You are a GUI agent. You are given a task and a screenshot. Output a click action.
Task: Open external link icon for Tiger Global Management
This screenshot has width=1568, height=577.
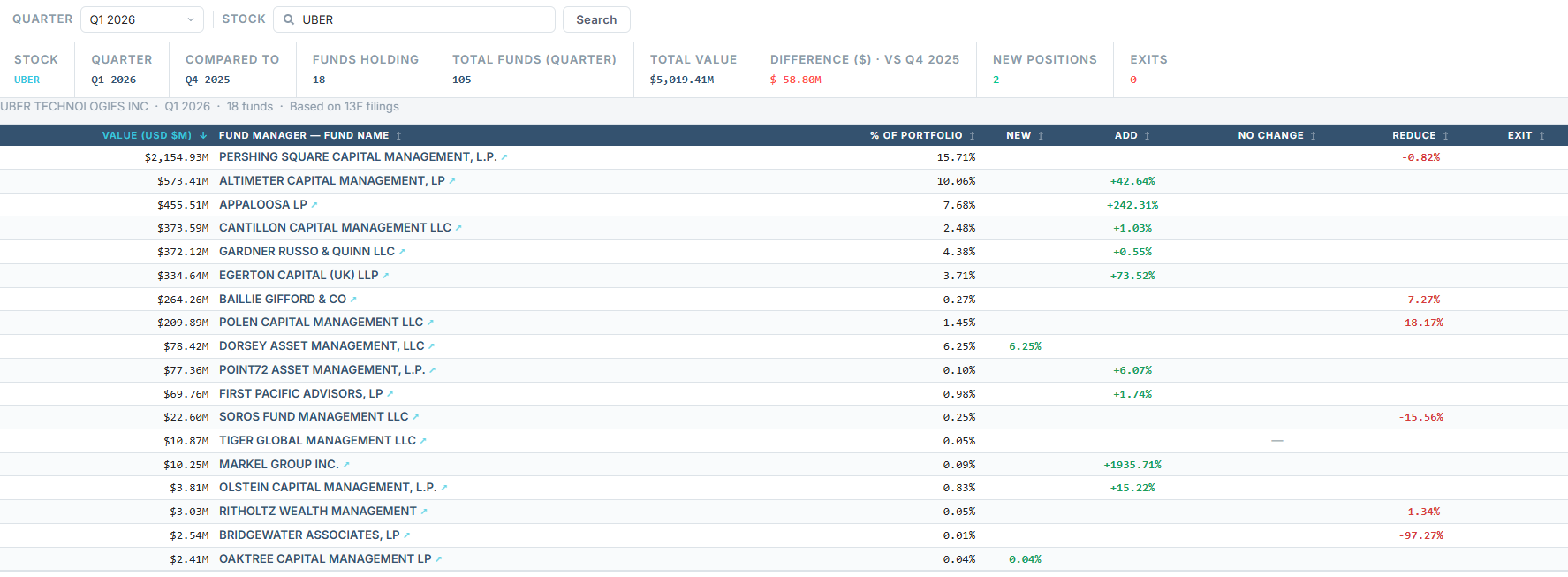(423, 441)
